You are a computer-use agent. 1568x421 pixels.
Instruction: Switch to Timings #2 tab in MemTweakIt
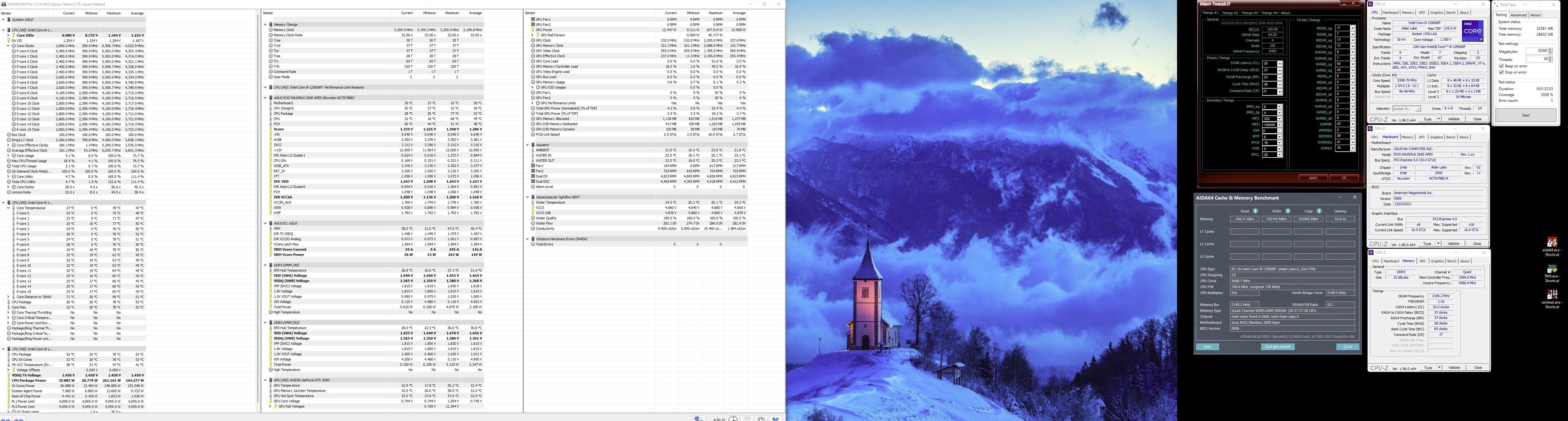tap(1229, 13)
